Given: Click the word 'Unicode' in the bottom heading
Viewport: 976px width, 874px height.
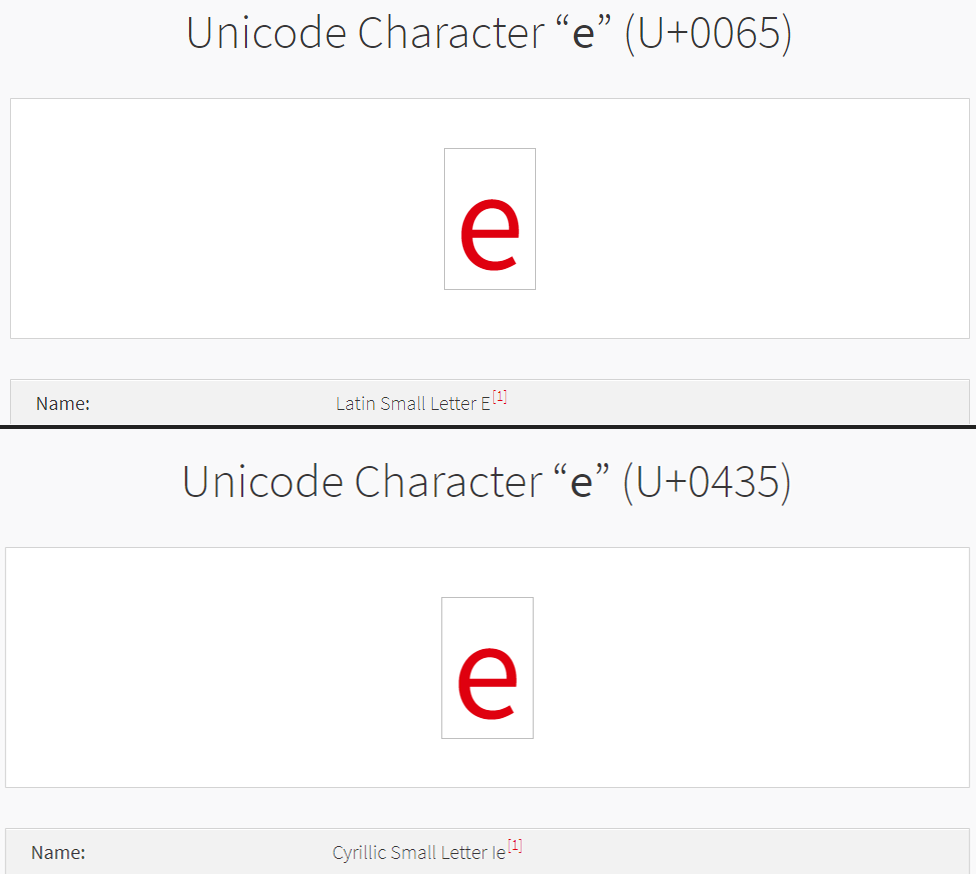Looking at the screenshot, I should click(x=263, y=482).
